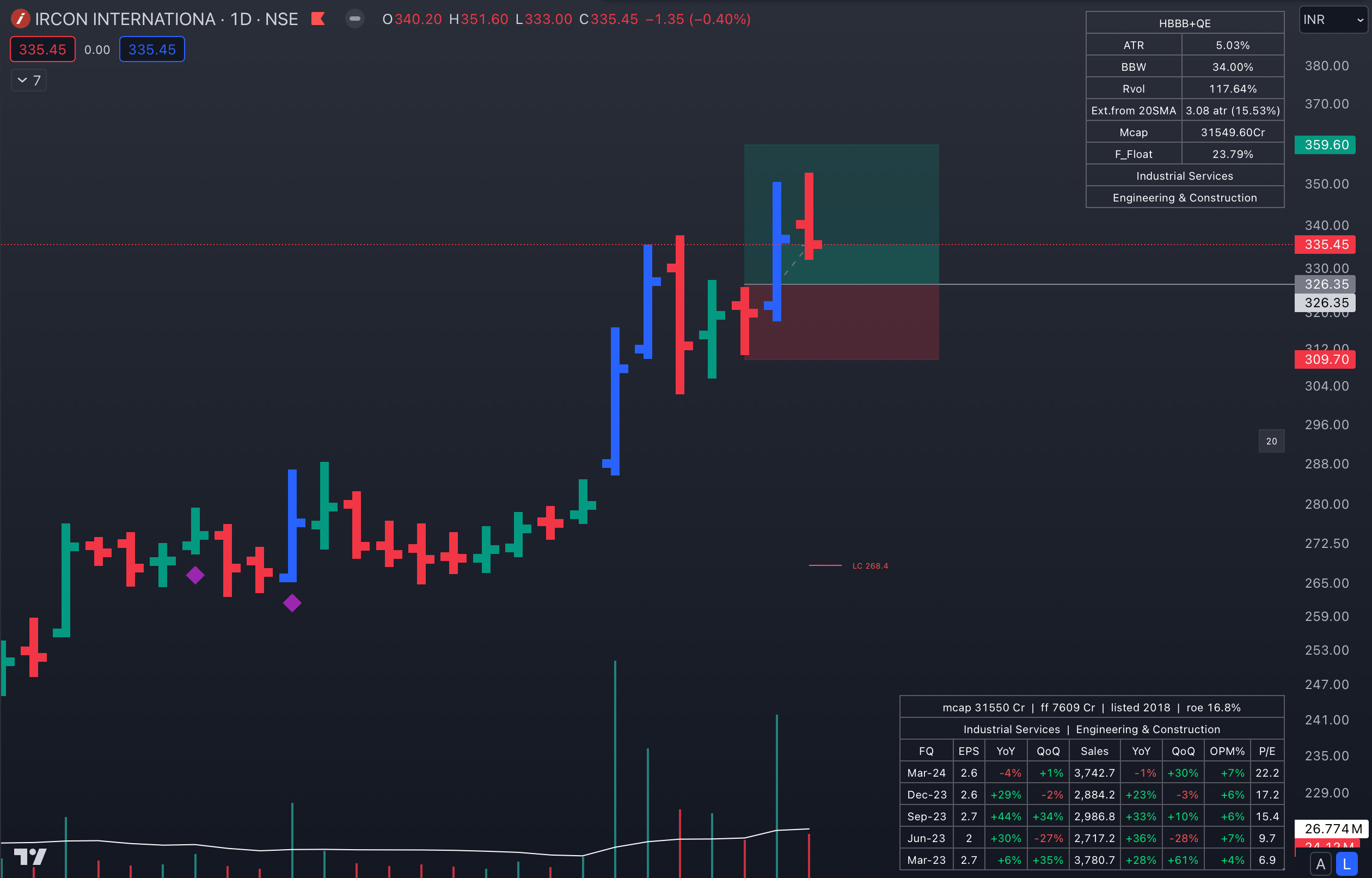Click the BBW value 34.00%
Viewport: 1372px width, 878px height.
[x=1233, y=66]
